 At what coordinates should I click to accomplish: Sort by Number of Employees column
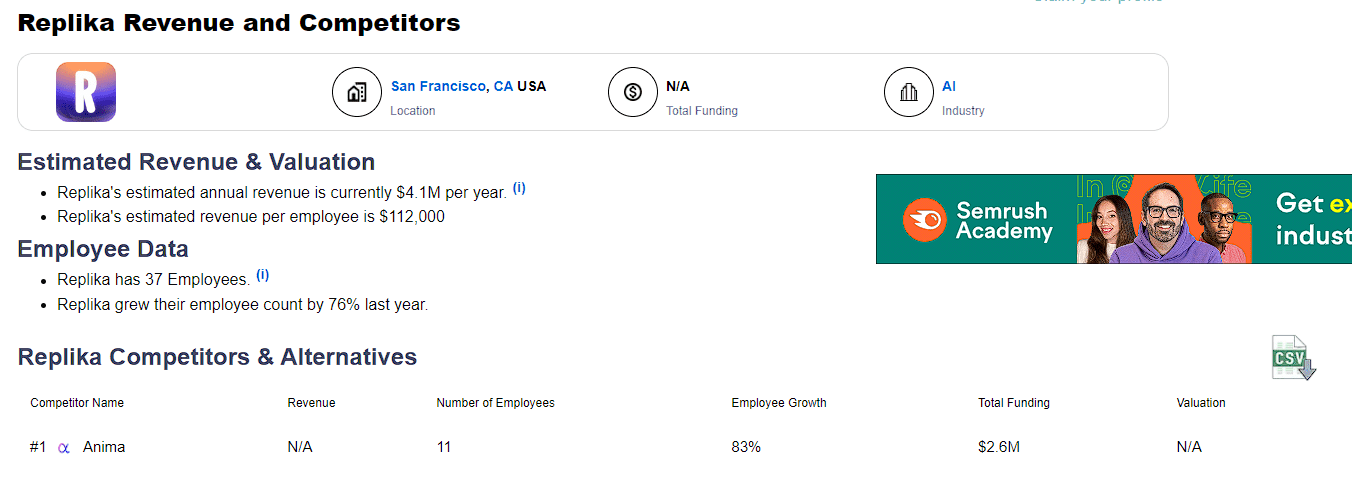[495, 403]
